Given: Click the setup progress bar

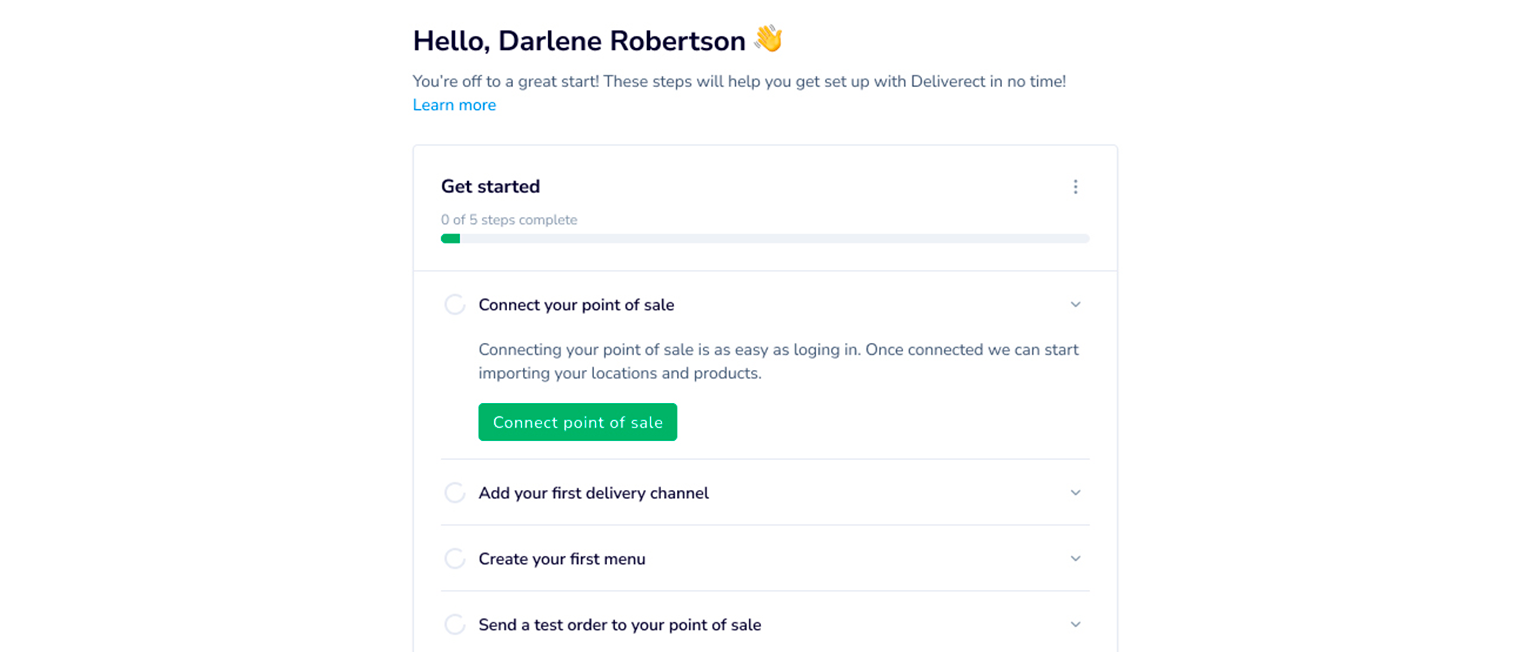Looking at the screenshot, I should (x=765, y=238).
